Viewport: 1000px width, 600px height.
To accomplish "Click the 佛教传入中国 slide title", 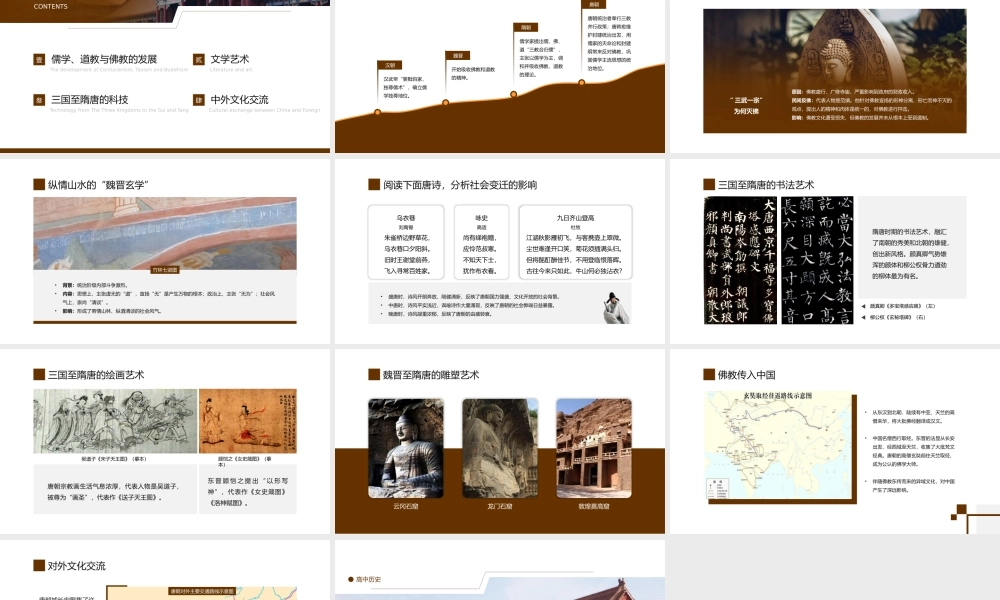I will (x=746, y=375).
